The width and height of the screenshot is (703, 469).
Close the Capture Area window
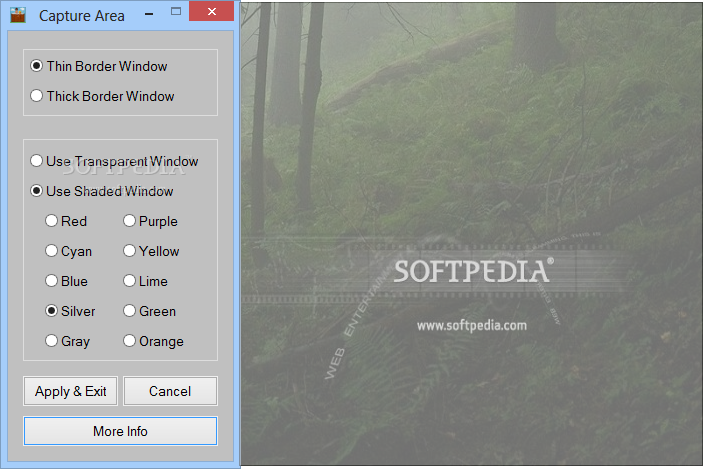(212, 11)
